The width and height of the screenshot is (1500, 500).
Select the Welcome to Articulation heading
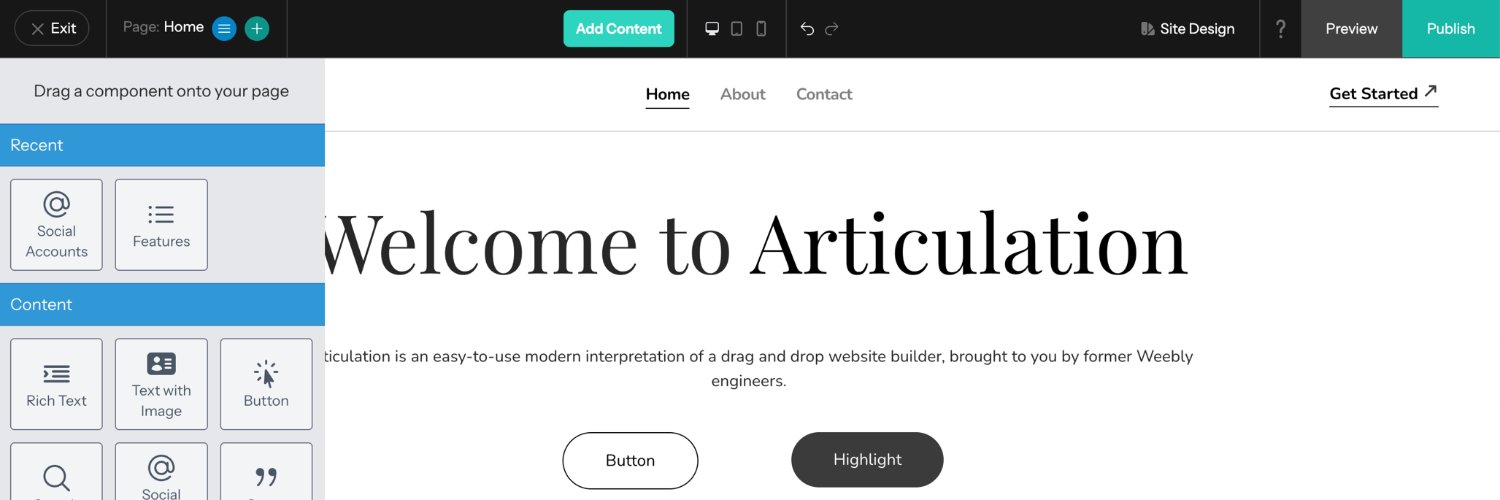tap(756, 243)
